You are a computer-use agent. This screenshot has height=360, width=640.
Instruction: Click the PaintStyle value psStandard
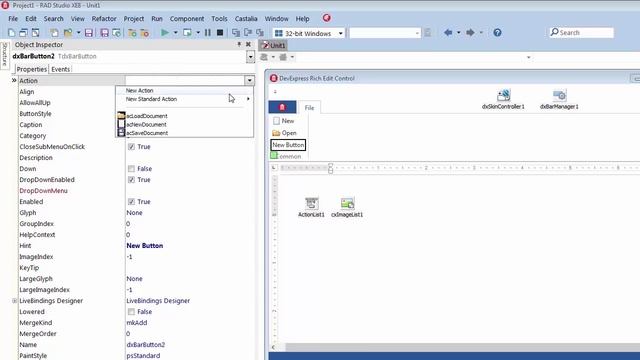pos(143,356)
